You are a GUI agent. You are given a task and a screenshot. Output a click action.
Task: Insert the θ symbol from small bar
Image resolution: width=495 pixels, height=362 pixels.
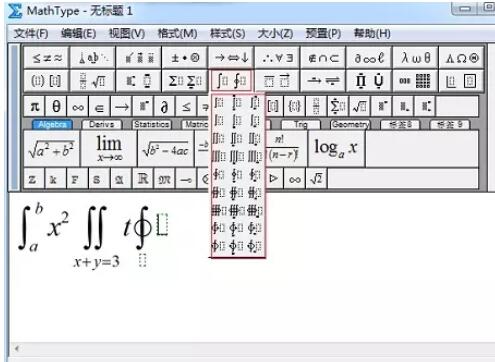[56, 107]
